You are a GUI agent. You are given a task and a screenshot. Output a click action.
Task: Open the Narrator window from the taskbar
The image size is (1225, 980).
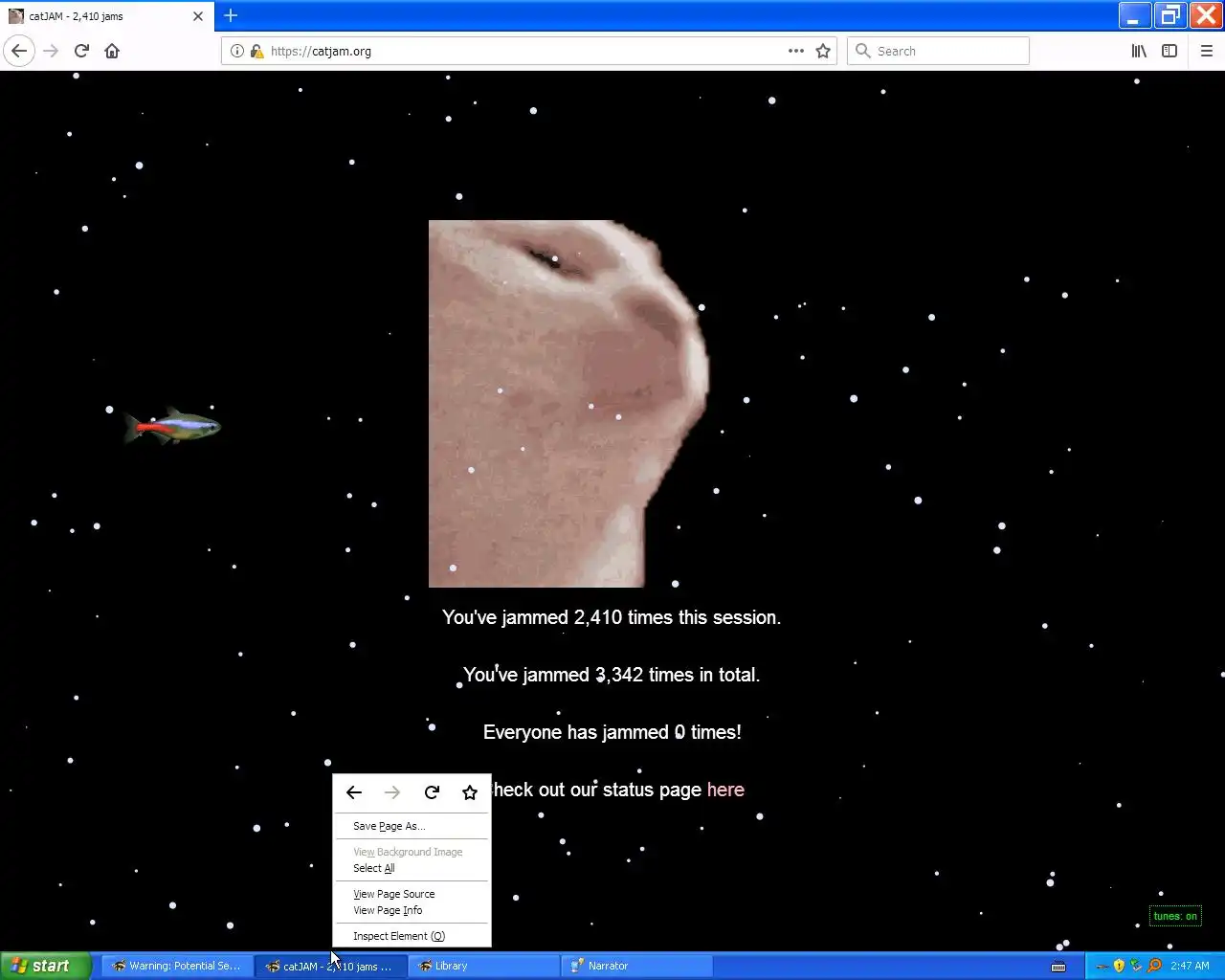coord(638,966)
